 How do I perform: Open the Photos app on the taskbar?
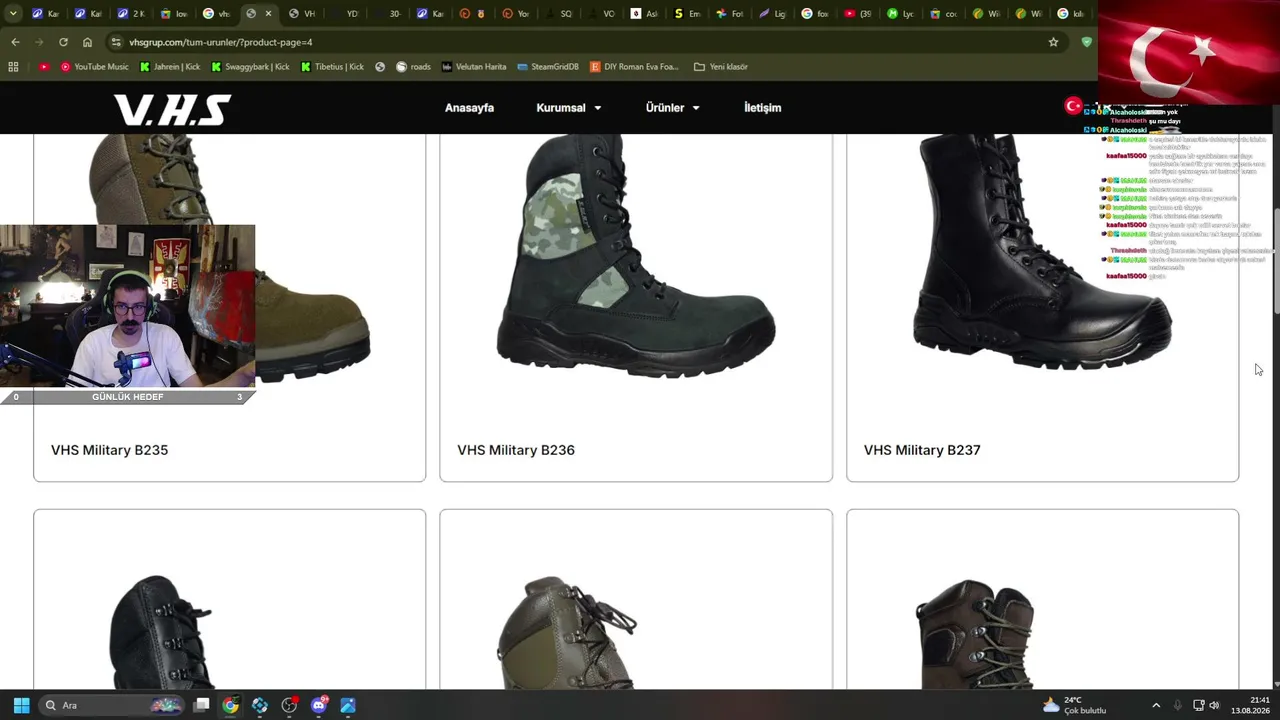[x=348, y=705]
